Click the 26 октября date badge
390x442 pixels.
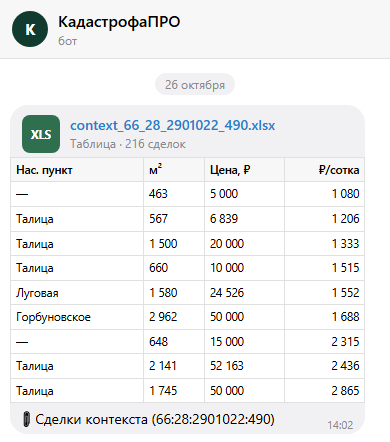pyautogui.click(x=195, y=84)
